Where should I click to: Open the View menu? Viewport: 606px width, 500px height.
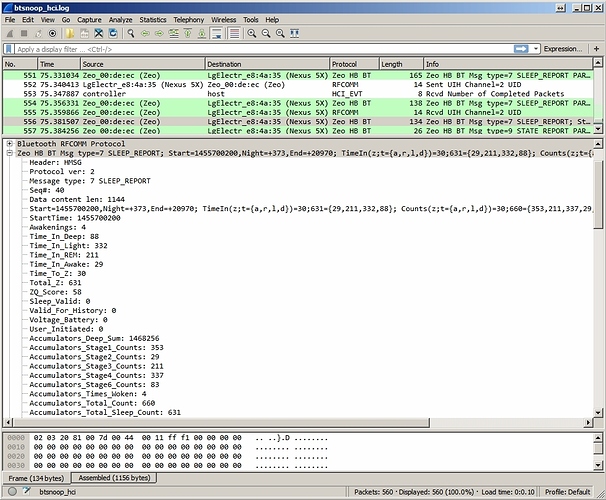(x=48, y=20)
